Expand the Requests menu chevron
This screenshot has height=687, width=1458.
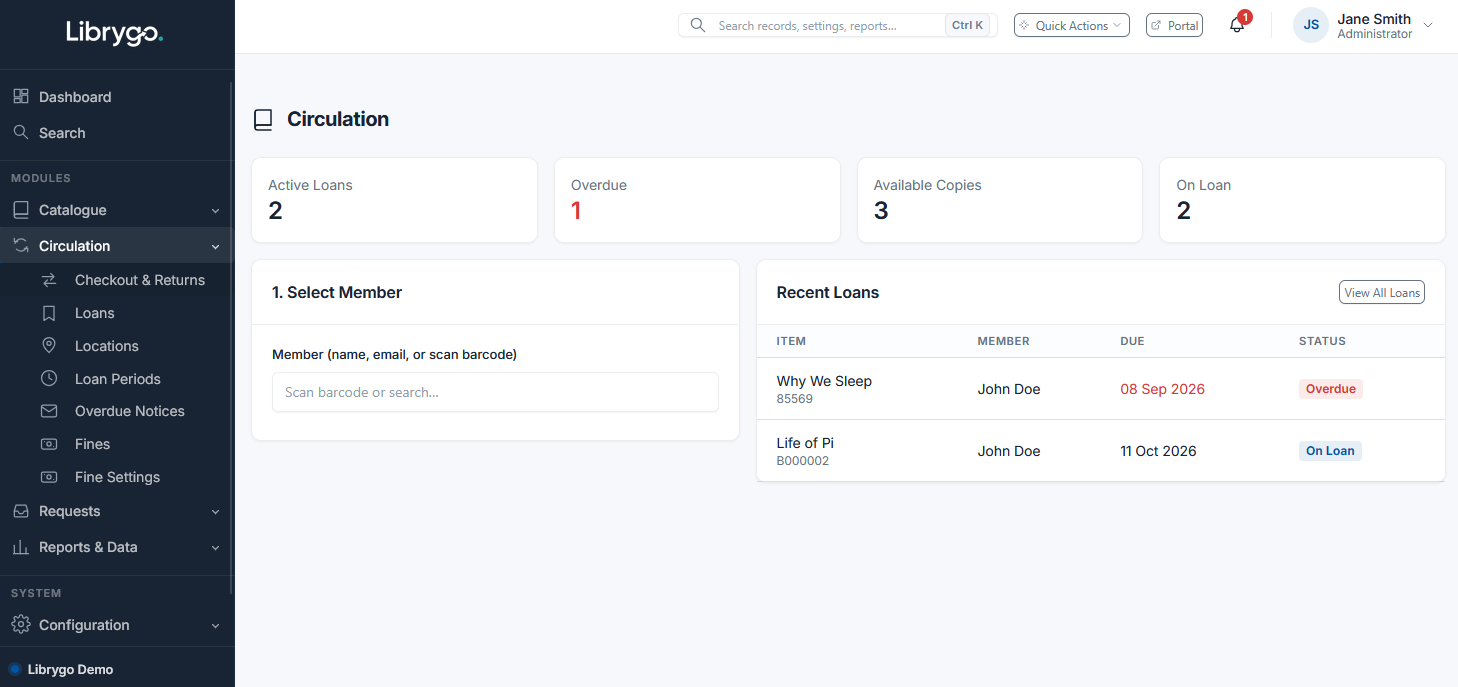tap(215, 512)
